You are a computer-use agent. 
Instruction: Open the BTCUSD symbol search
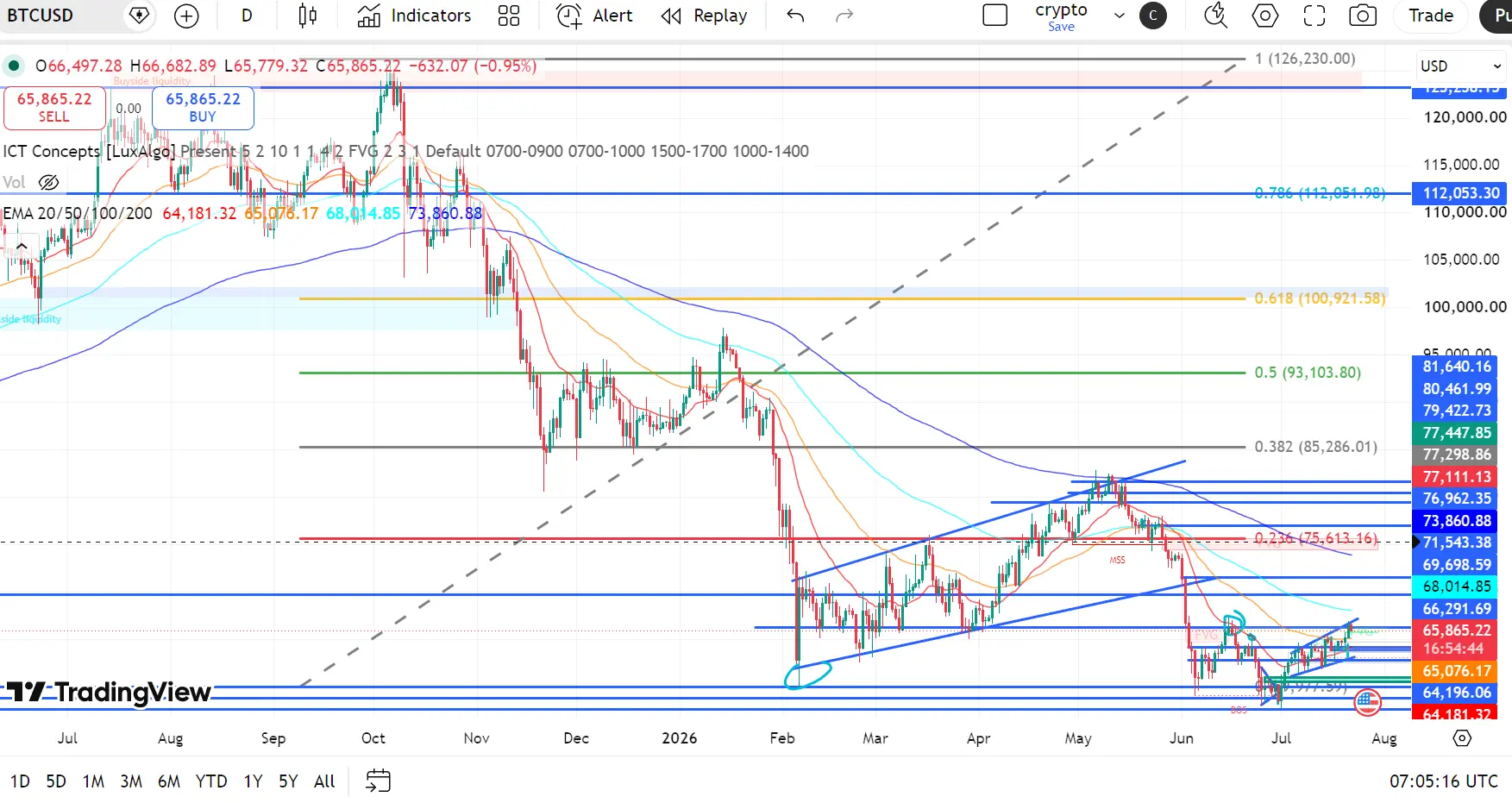(x=41, y=16)
